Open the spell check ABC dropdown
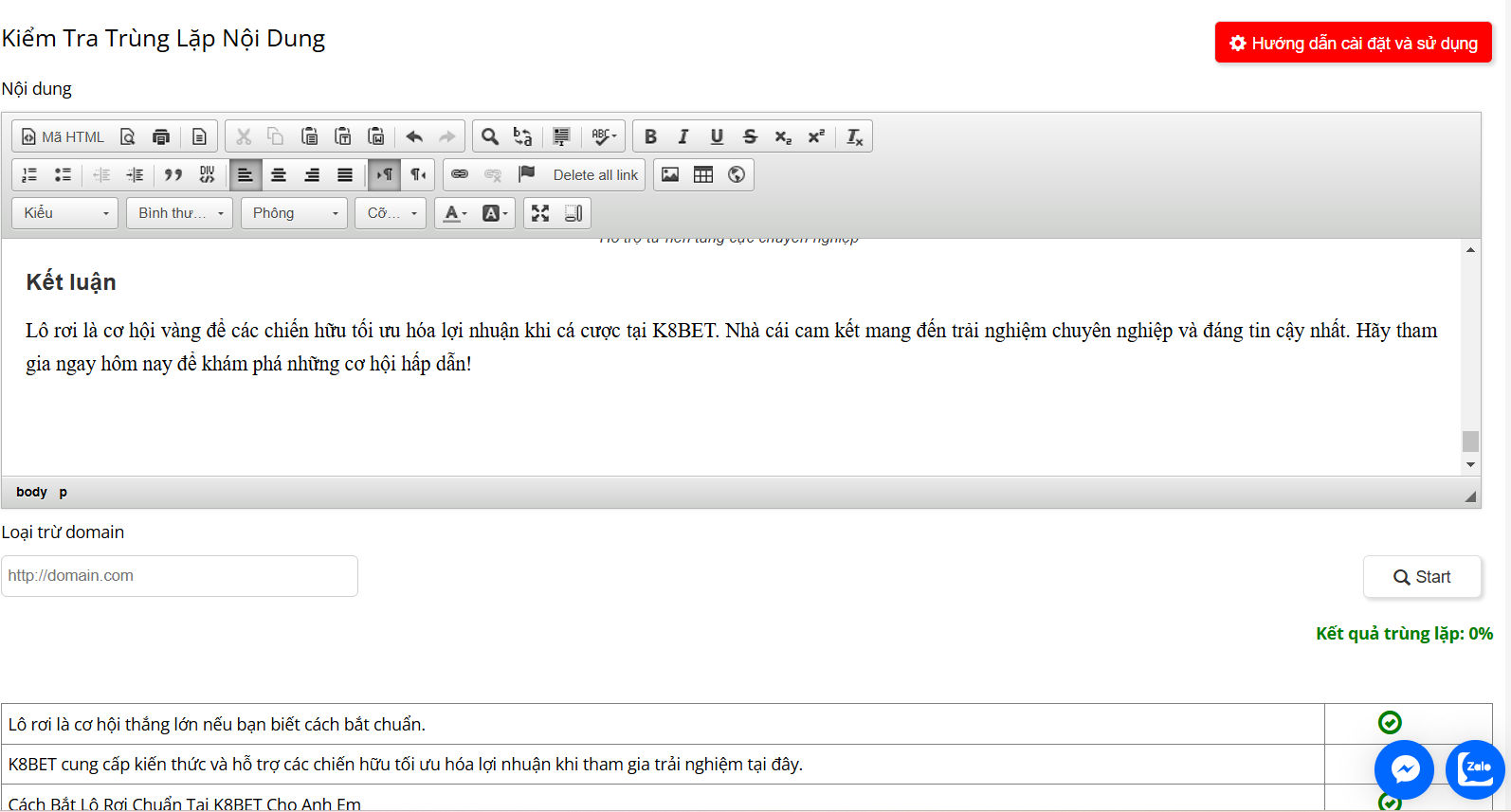 point(604,136)
